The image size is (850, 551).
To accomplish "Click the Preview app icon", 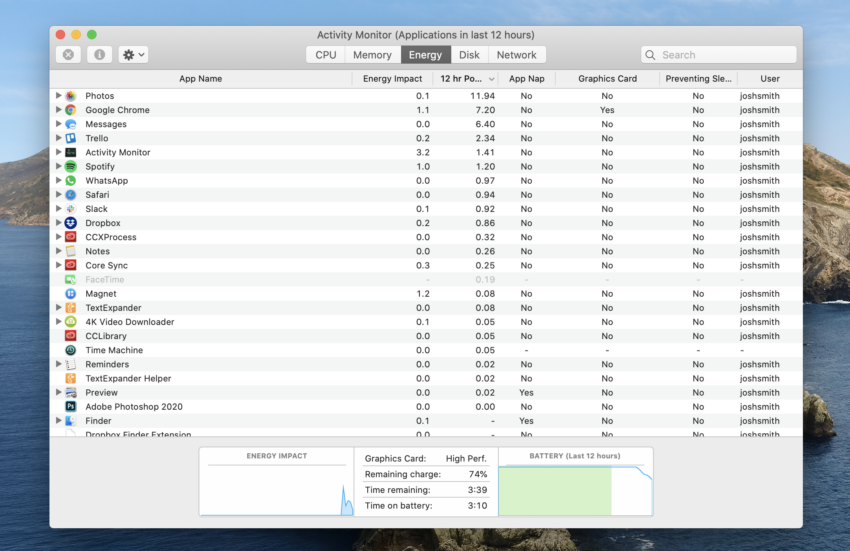I will click(x=70, y=392).
